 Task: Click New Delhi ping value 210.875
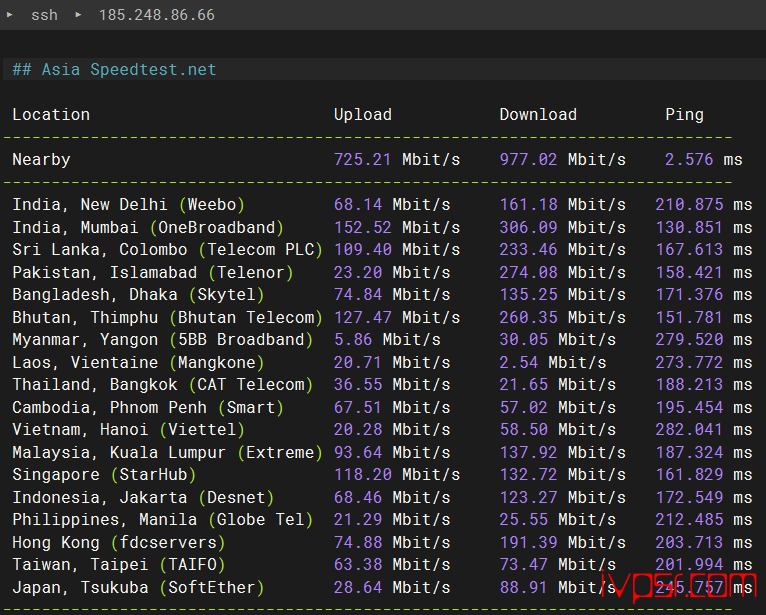click(x=689, y=204)
